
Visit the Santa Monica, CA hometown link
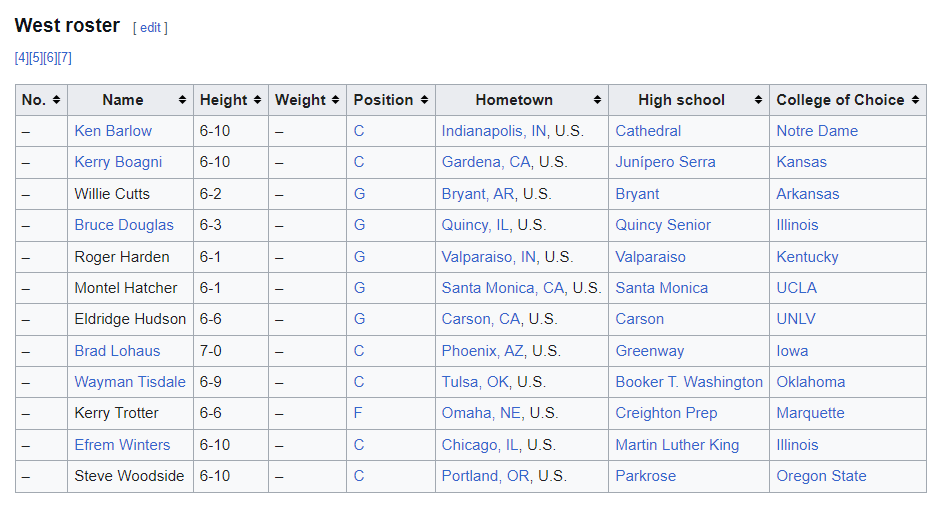[x=503, y=288]
